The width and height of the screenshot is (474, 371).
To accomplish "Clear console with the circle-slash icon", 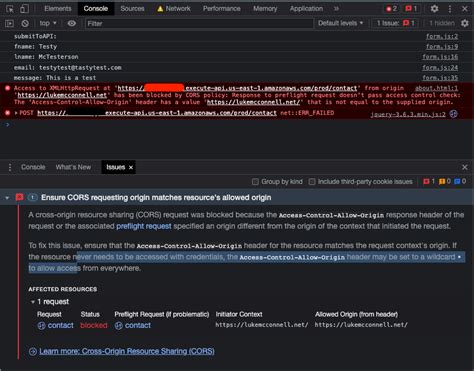I will tap(25, 23).
